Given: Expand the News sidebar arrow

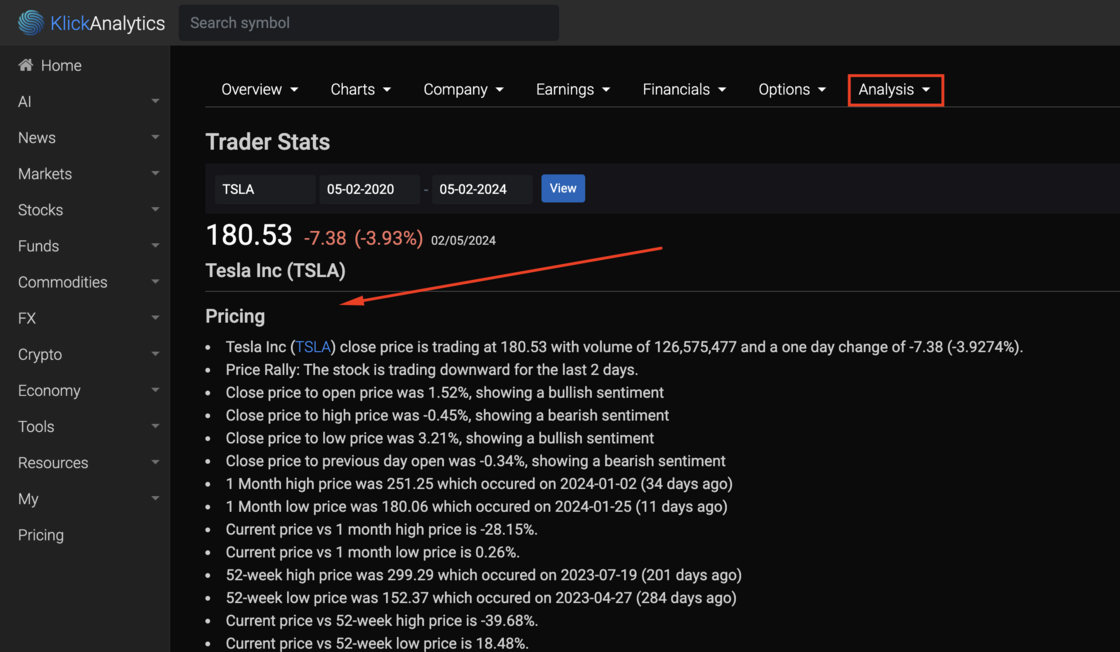Looking at the screenshot, I should pos(155,137).
